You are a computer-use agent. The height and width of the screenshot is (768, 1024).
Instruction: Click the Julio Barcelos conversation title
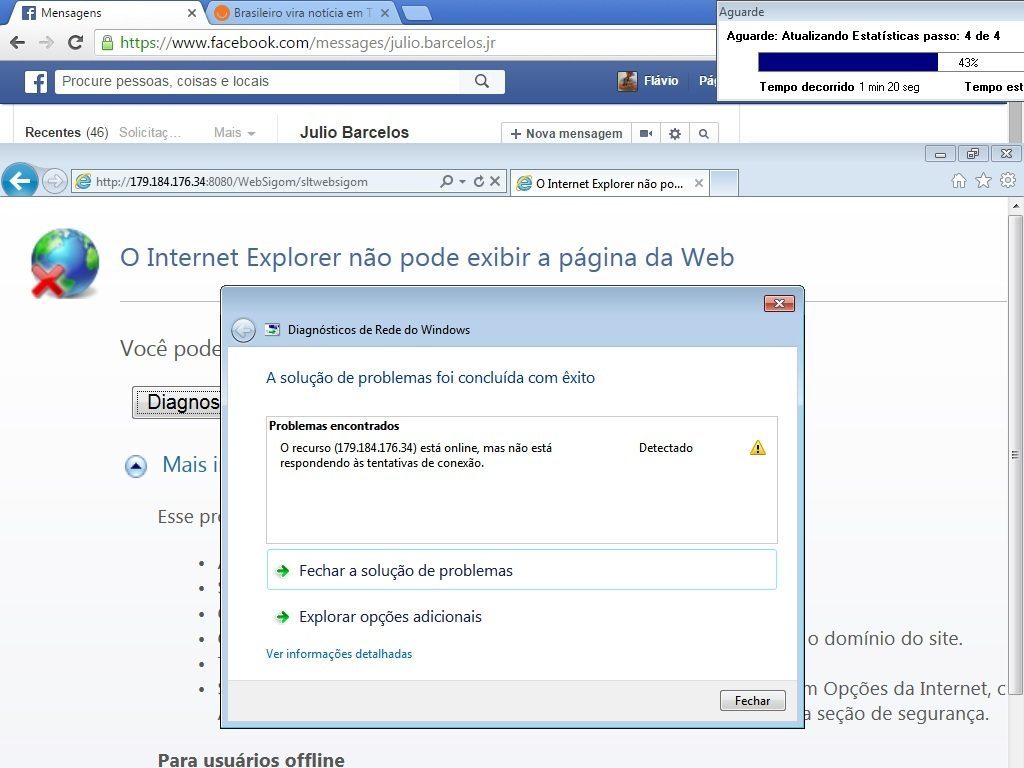(x=354, y=132)
